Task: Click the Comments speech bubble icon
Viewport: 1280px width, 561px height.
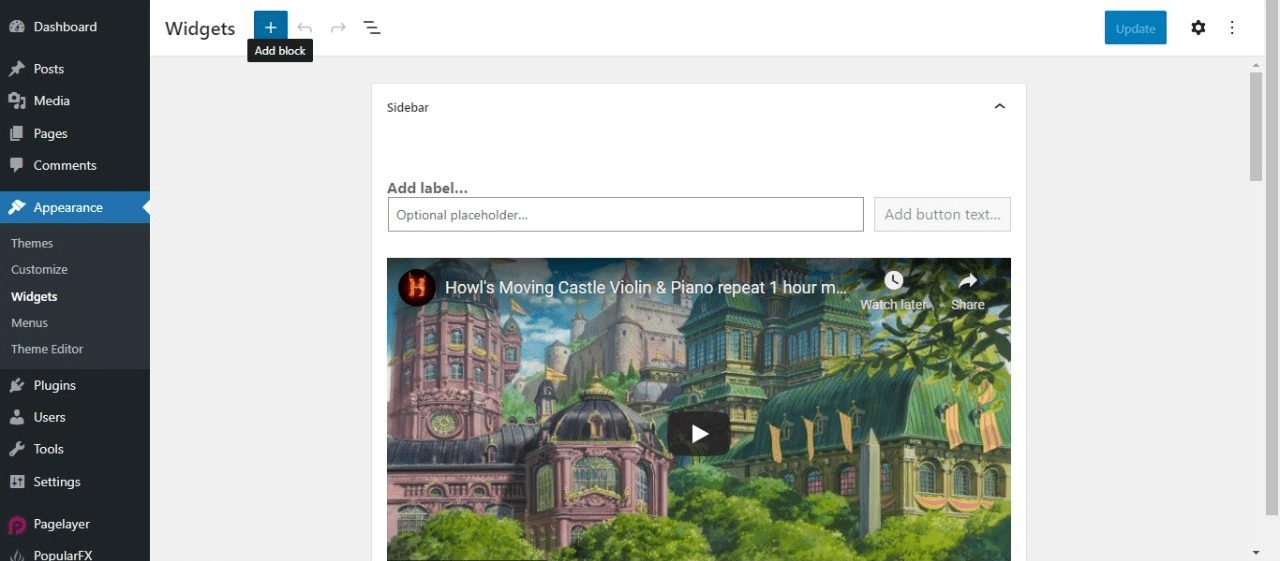Action: click(17, 165)
